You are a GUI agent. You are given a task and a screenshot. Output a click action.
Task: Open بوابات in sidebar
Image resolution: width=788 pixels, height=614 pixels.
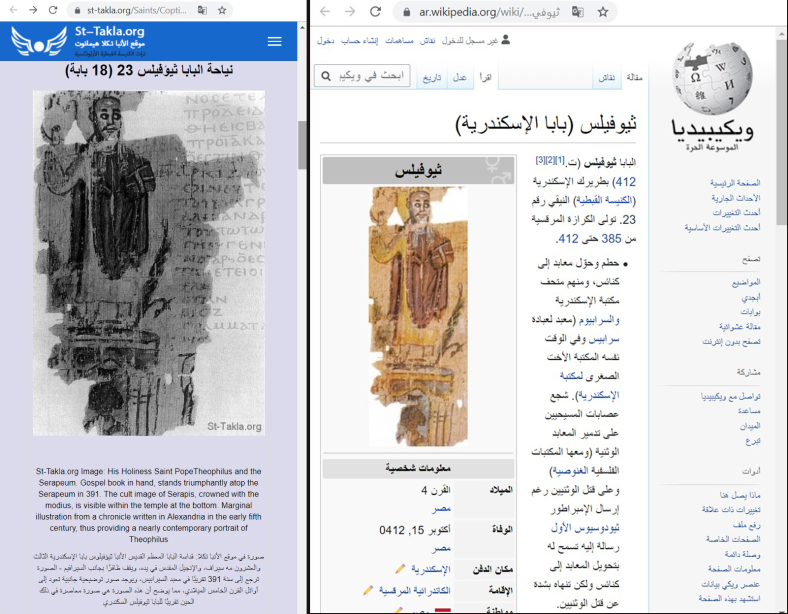tap(750, 312)
